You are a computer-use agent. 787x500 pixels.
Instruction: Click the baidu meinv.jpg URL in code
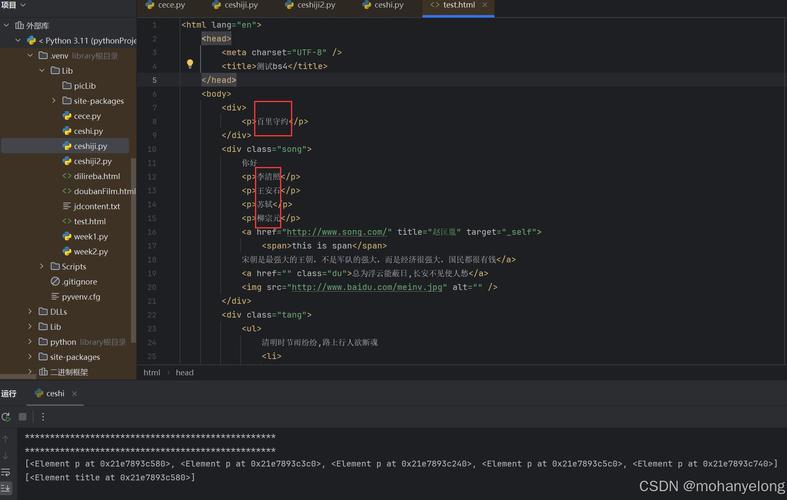367,287
